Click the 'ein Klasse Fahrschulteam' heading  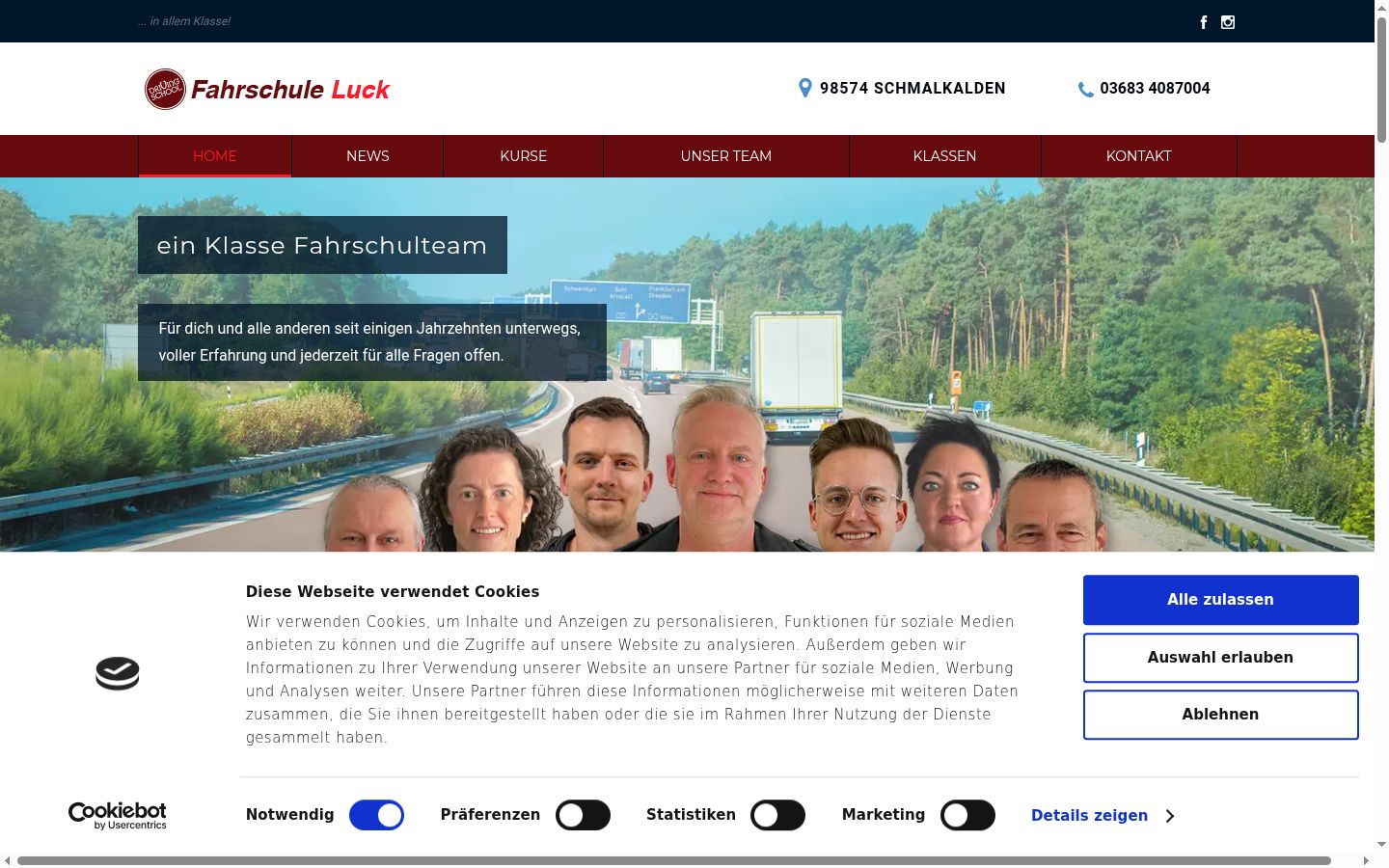tap(322, 245)
